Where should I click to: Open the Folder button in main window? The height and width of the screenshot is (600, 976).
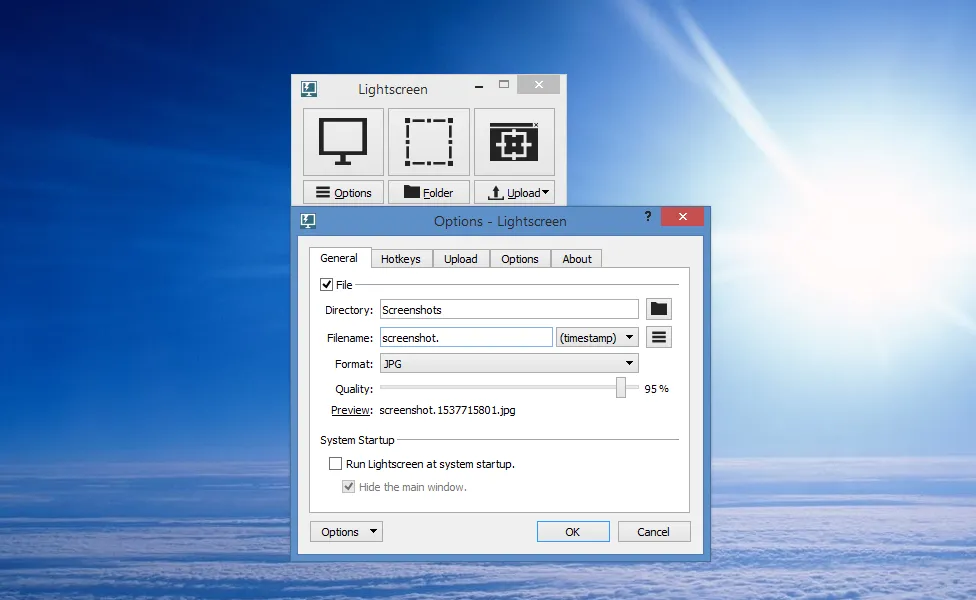click(x=428, y=193)
